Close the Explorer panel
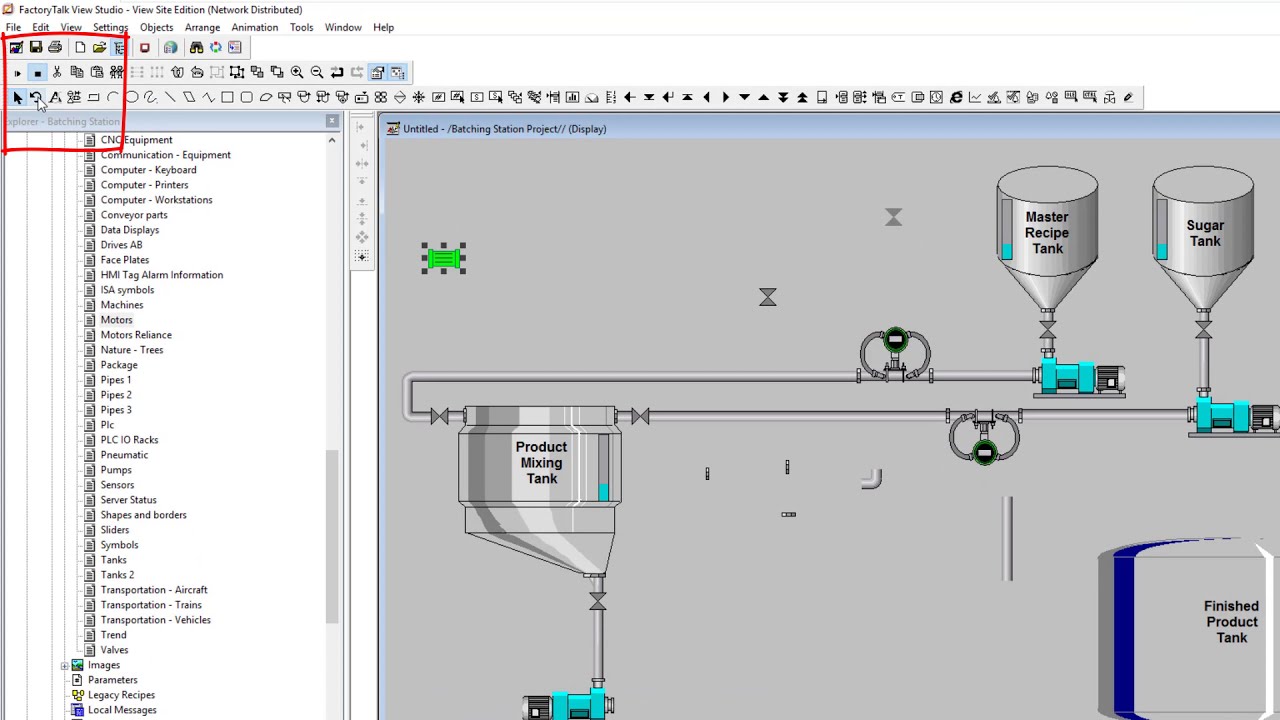 pos(332,121)
